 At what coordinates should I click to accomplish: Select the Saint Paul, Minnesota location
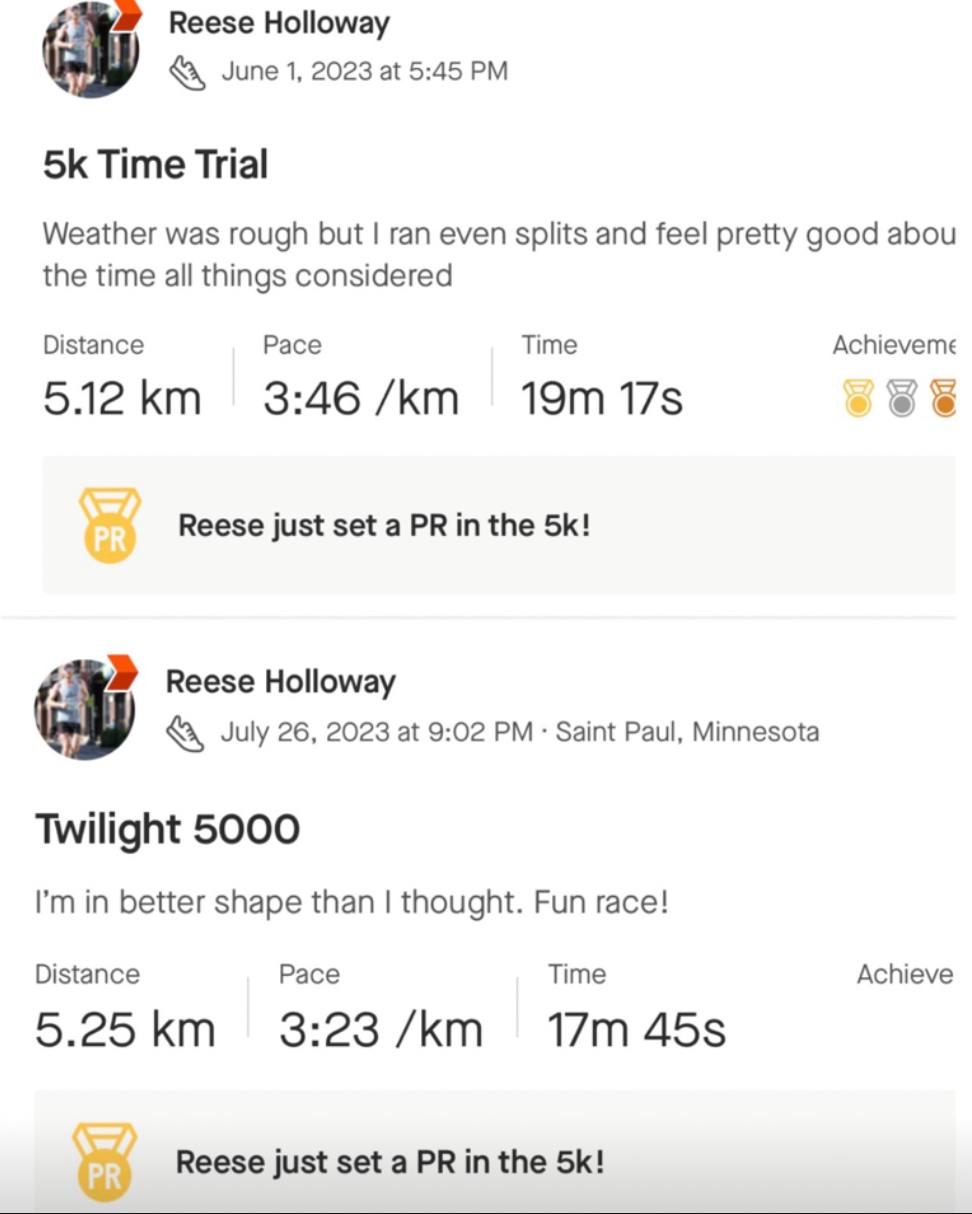687,732
